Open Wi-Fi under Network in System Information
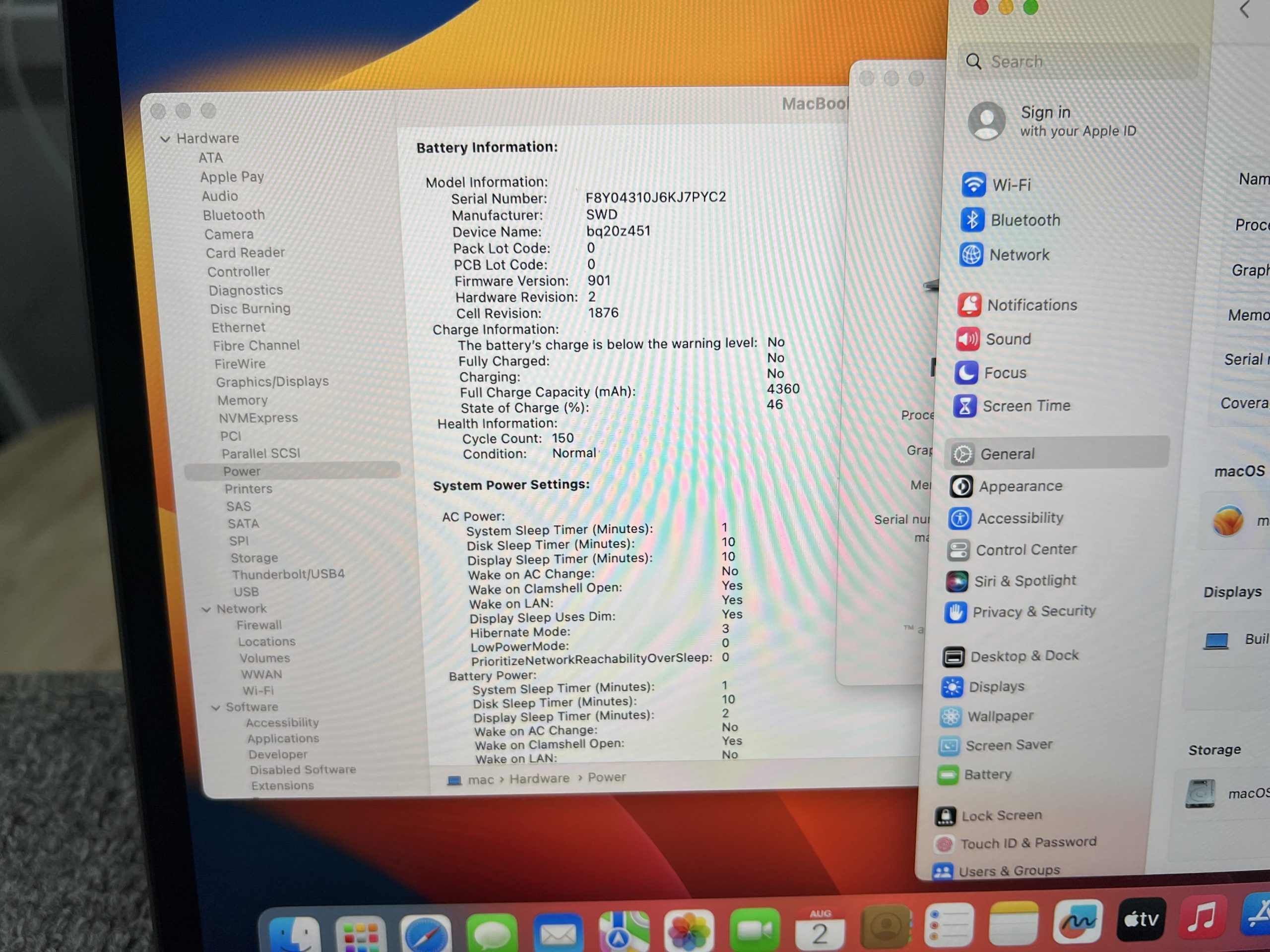This screenshot has width=1270, height=952. point(258,690)
